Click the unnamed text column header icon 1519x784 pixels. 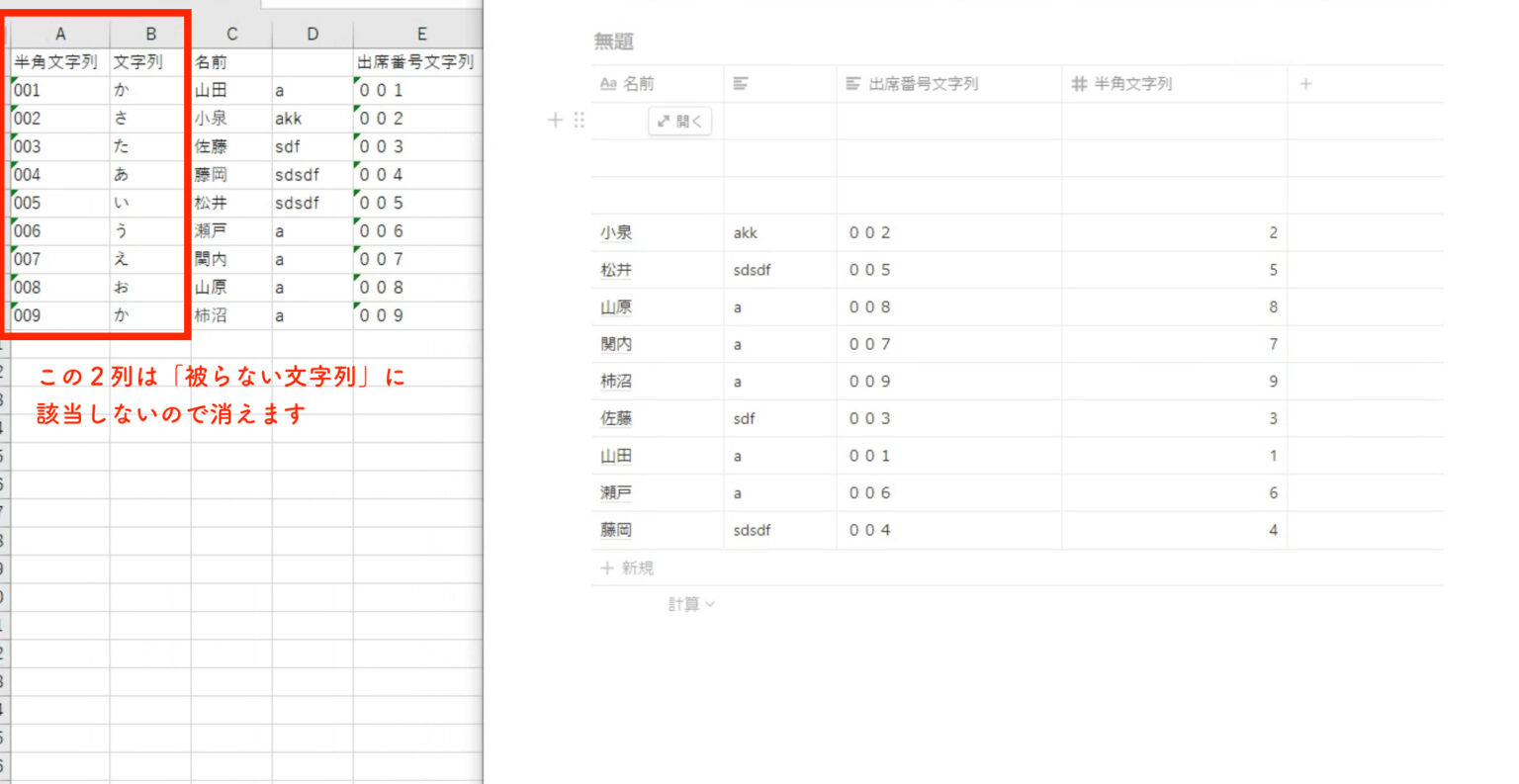point(741,84)
